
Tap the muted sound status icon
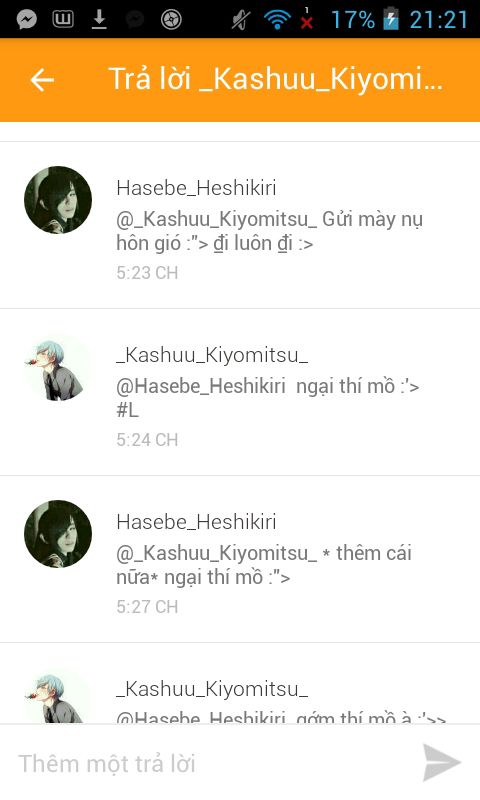[x=240, y=20]
